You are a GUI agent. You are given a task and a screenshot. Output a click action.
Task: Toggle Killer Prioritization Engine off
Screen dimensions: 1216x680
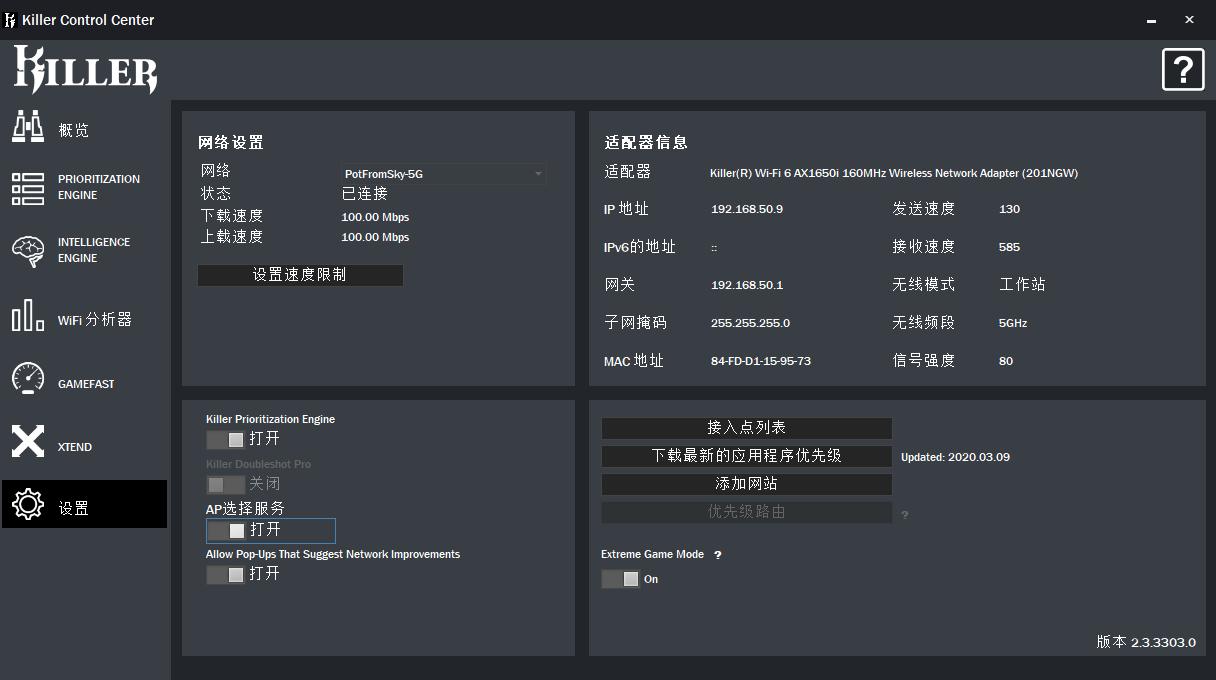point(226,438)
